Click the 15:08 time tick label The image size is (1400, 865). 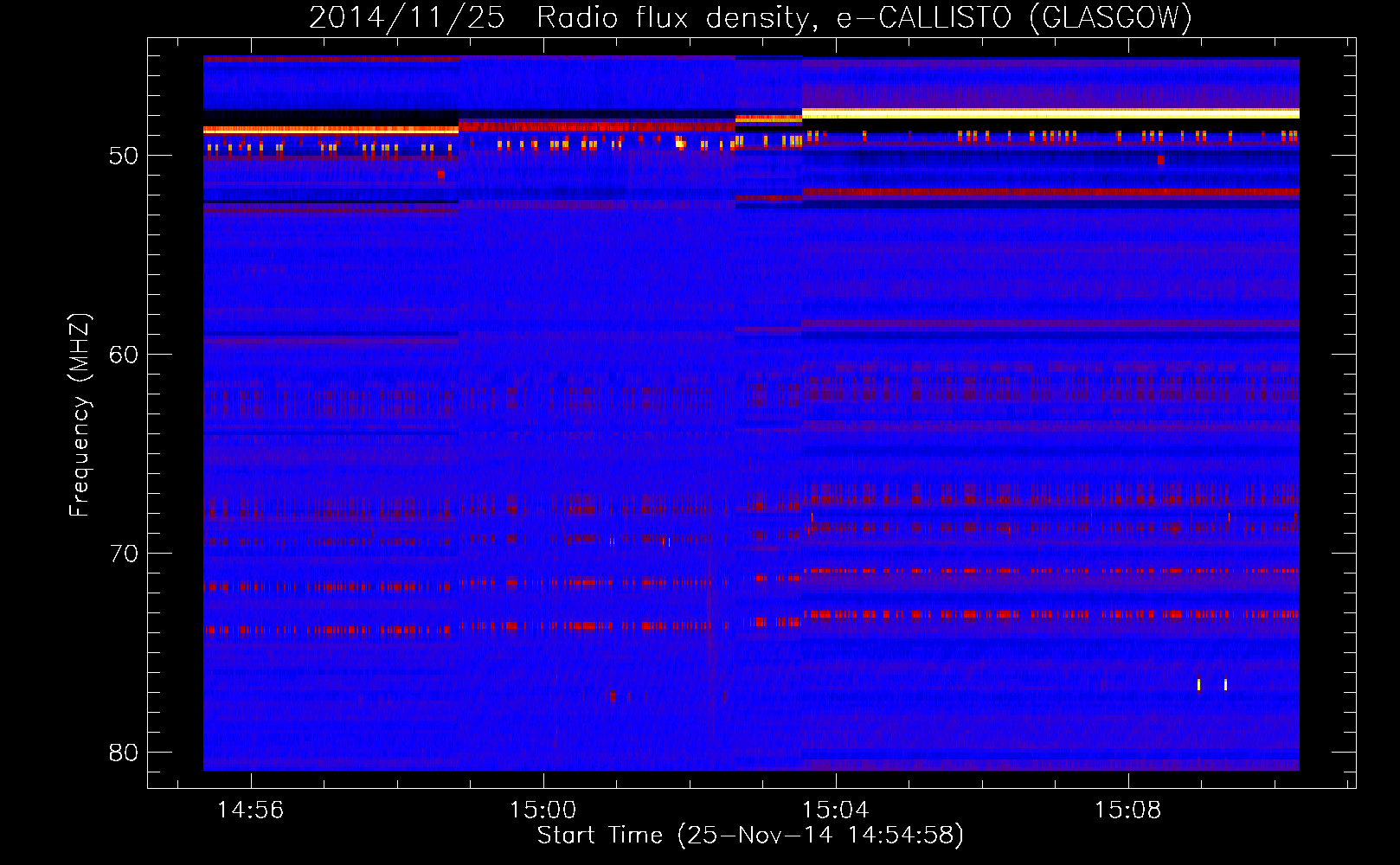(1127, 810)
